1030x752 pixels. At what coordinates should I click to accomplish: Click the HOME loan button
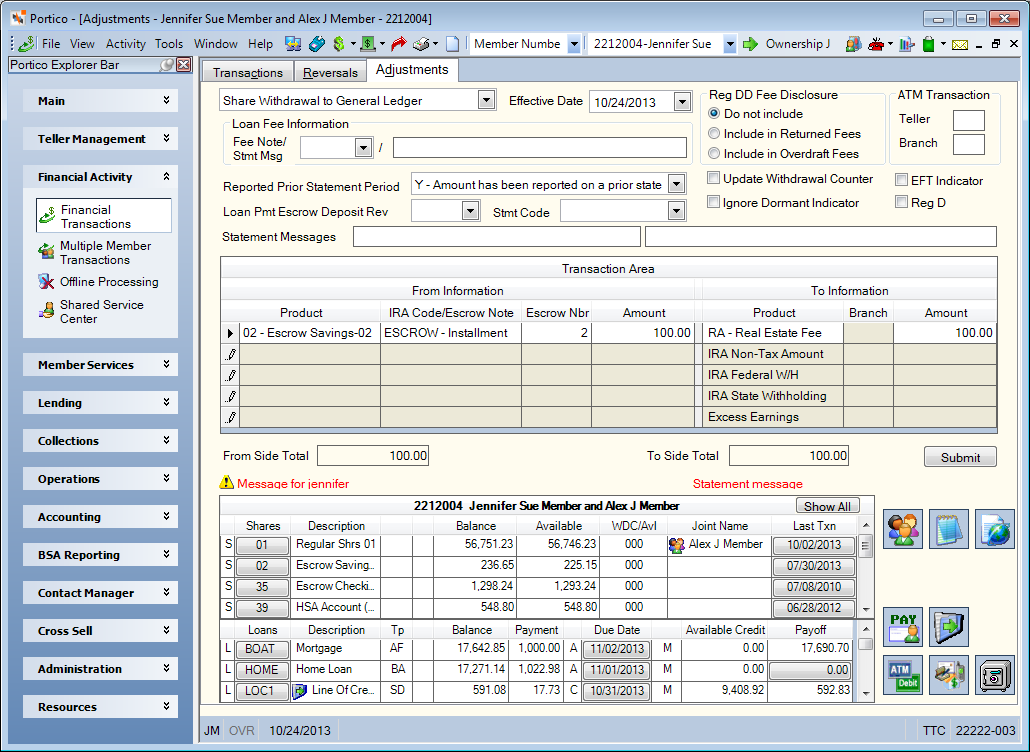click(261, 670)
